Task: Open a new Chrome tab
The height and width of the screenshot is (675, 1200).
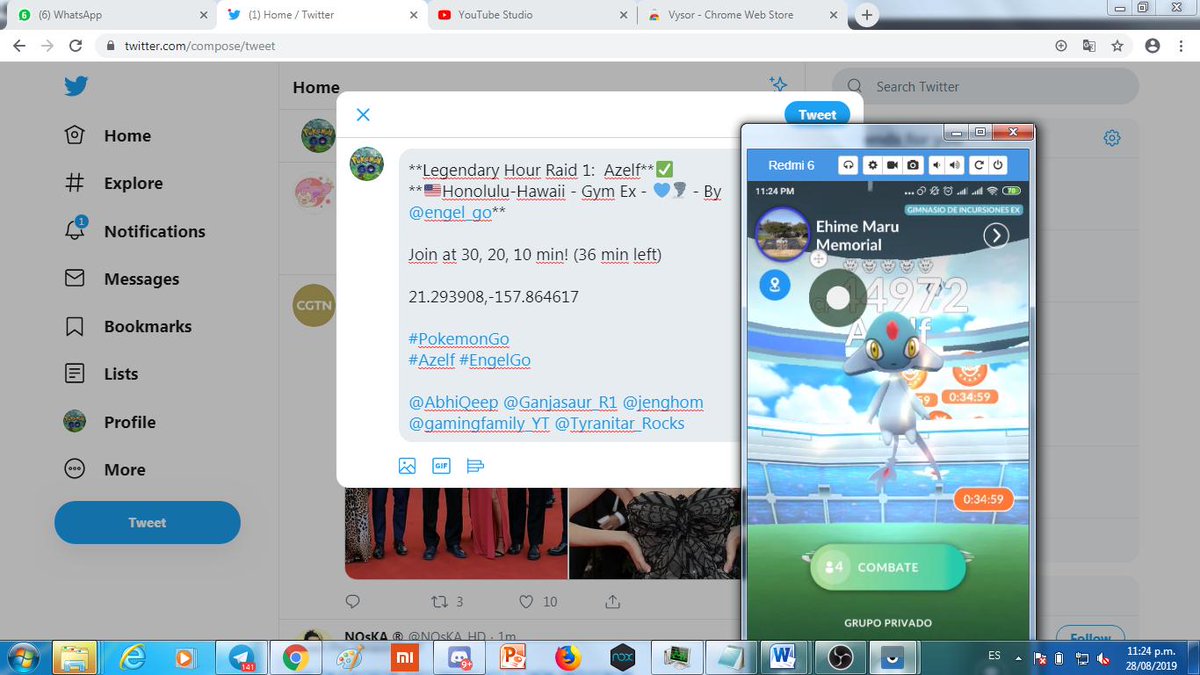Action: pyautogui.click(x=866, y=15)
